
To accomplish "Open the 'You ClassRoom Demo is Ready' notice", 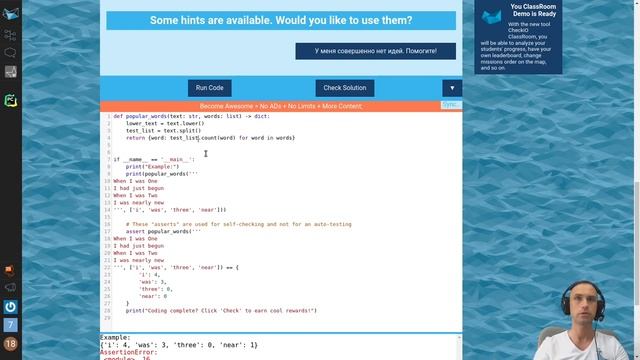I will 518,37.
